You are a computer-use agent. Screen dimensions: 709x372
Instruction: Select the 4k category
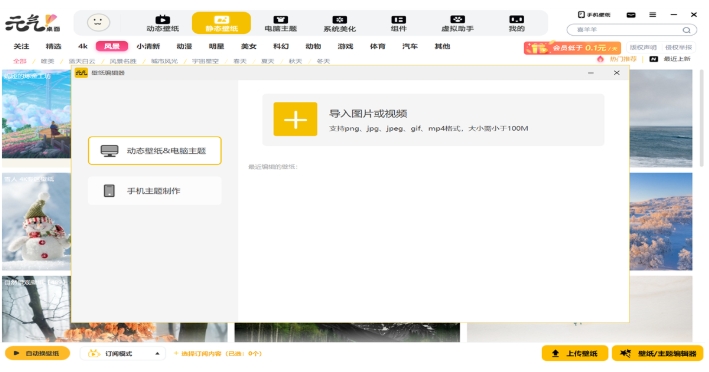[x=83, y=46]
